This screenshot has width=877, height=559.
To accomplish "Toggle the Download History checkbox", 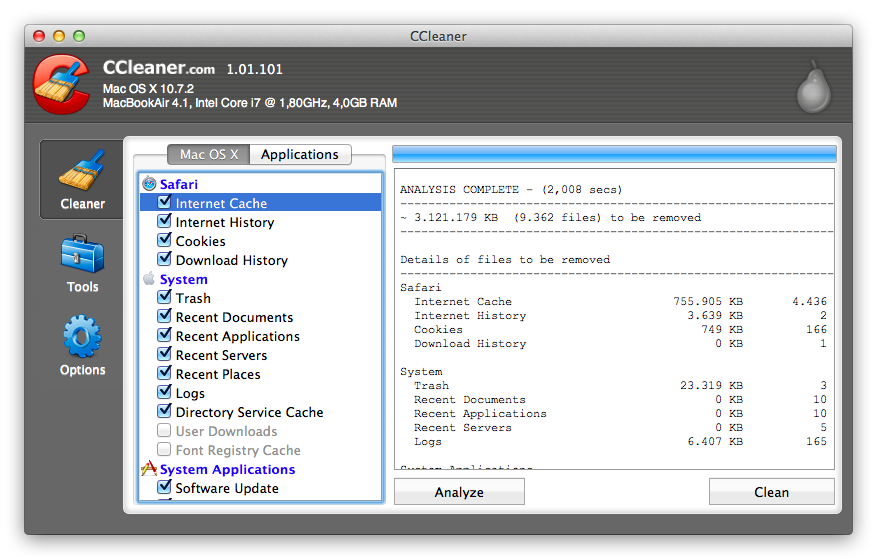I will [x=164, y=259].
